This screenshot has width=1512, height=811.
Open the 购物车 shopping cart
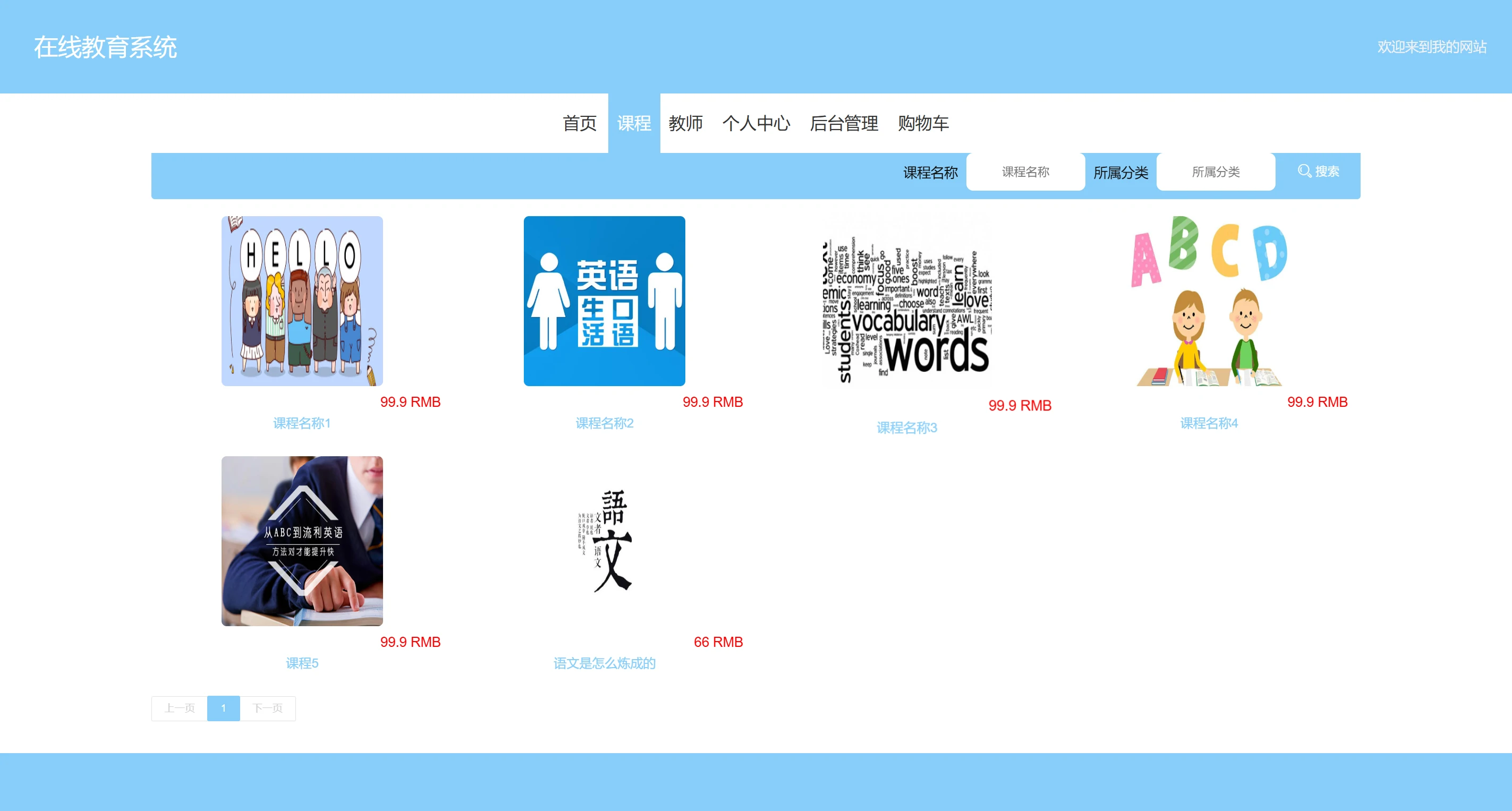pyautogui.click(x=923, y=123)
